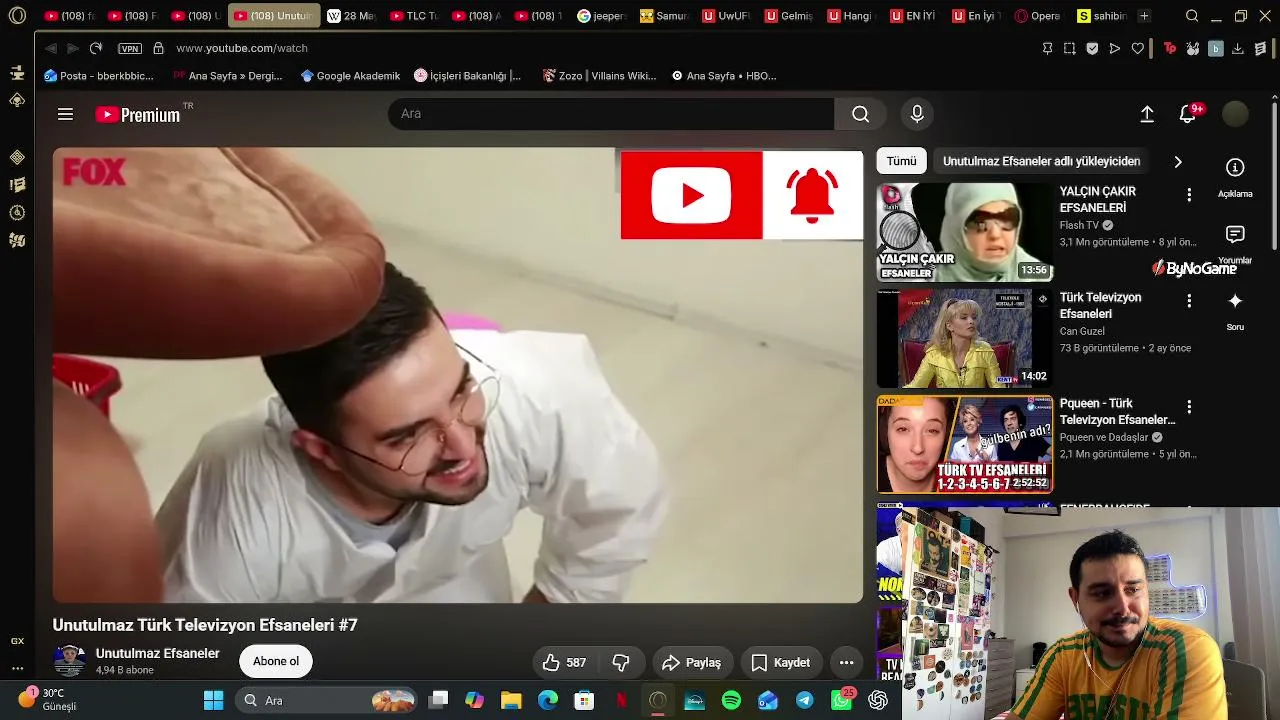Screen dimensions: 1280x720
Task: Open the YouTube notifications bell
Action: [1187, 114]
